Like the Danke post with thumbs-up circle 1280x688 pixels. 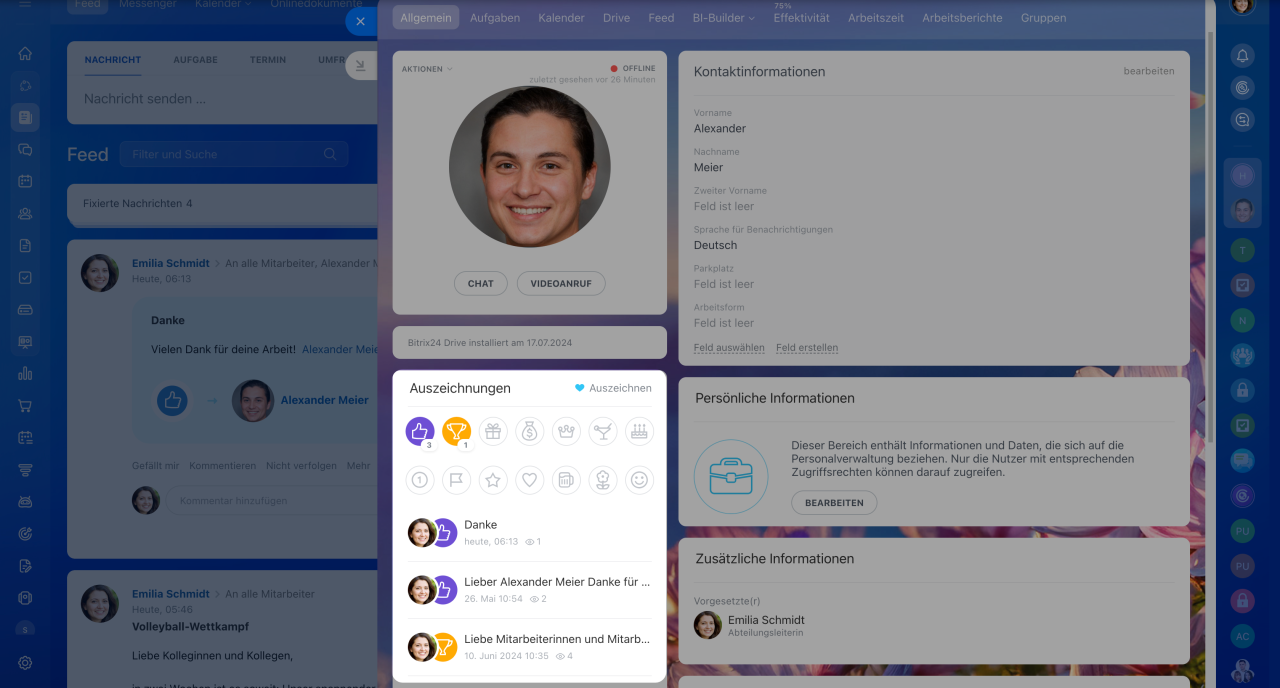pos(172,400)
